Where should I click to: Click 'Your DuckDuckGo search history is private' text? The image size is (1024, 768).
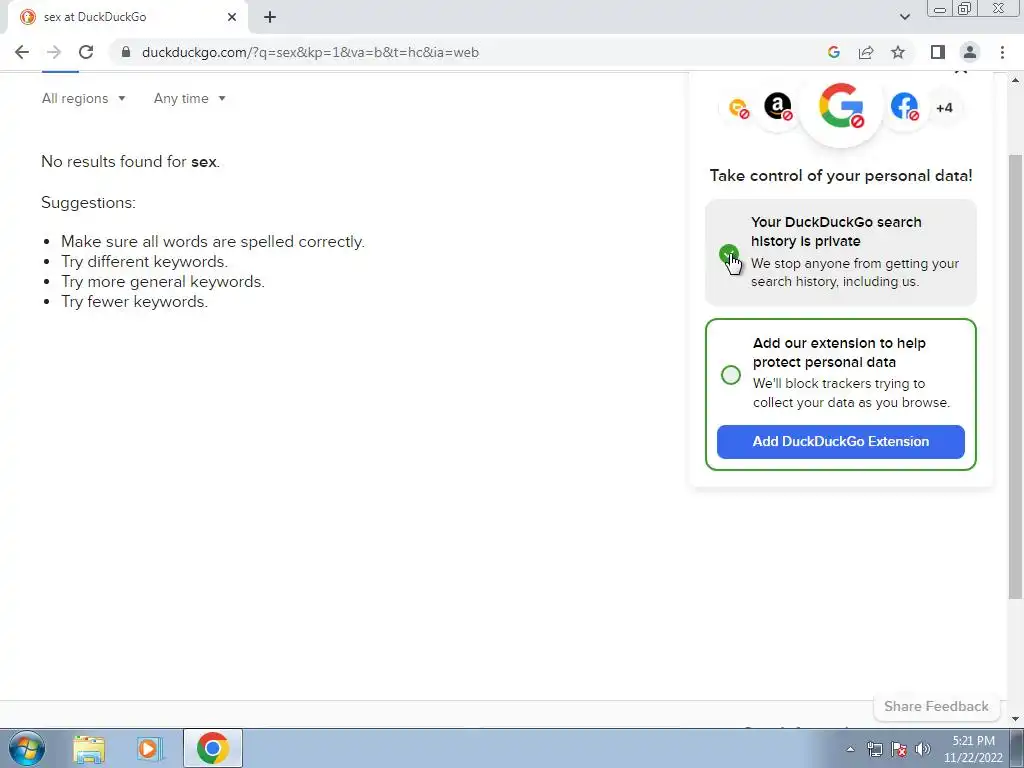[836, 231]
